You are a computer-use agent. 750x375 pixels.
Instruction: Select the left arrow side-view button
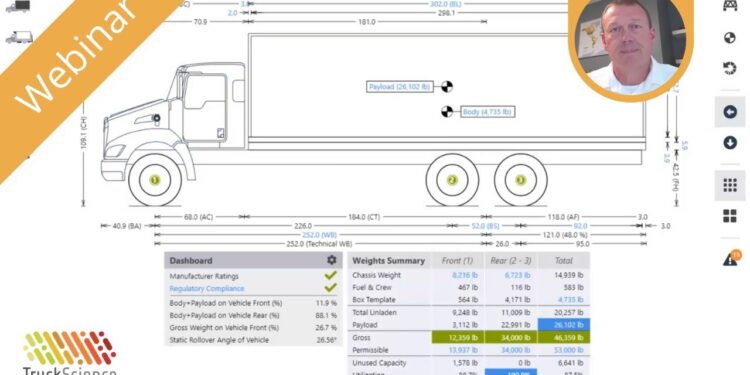coord(730,112)
